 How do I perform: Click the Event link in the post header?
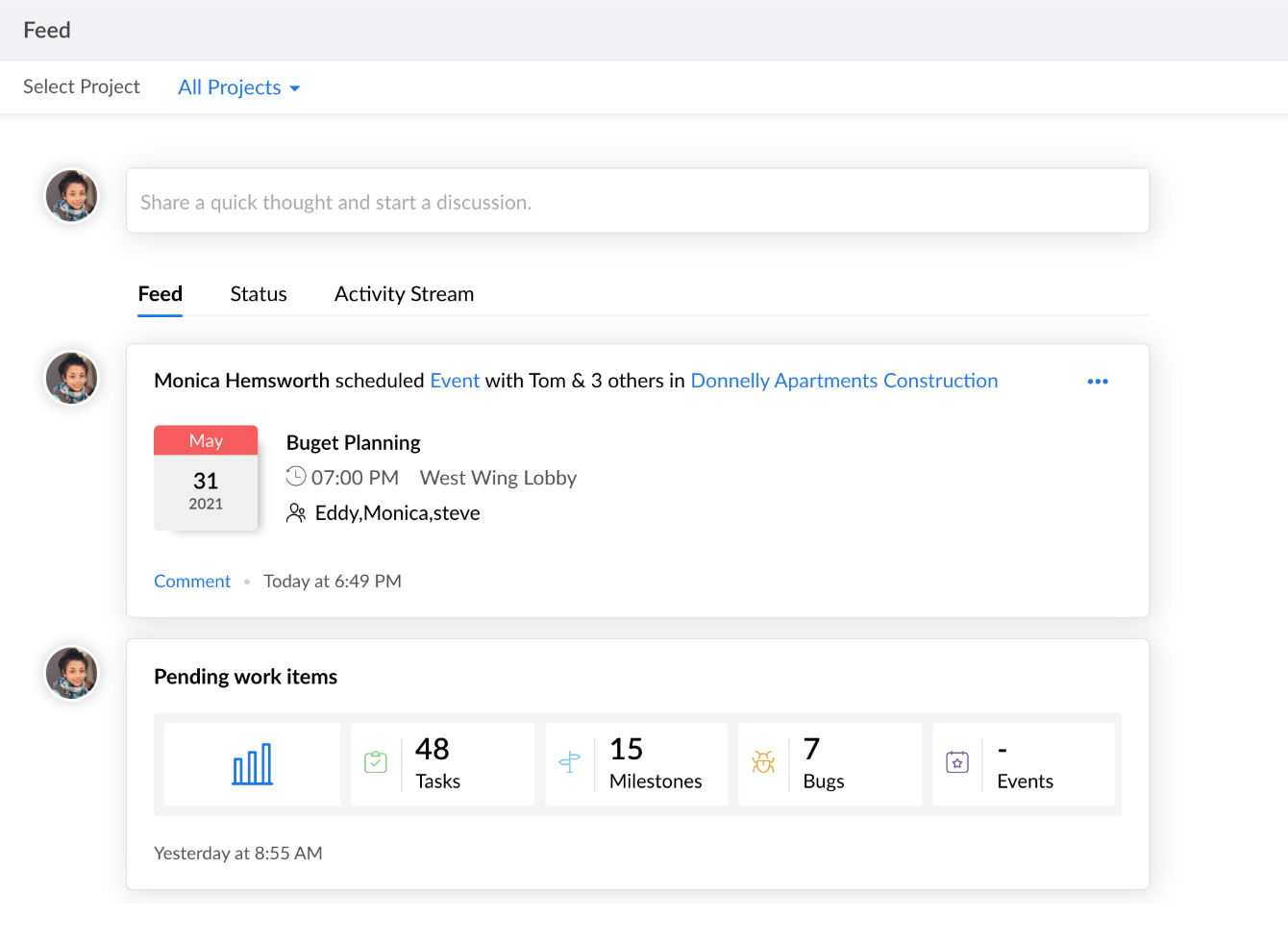(454, 380)
